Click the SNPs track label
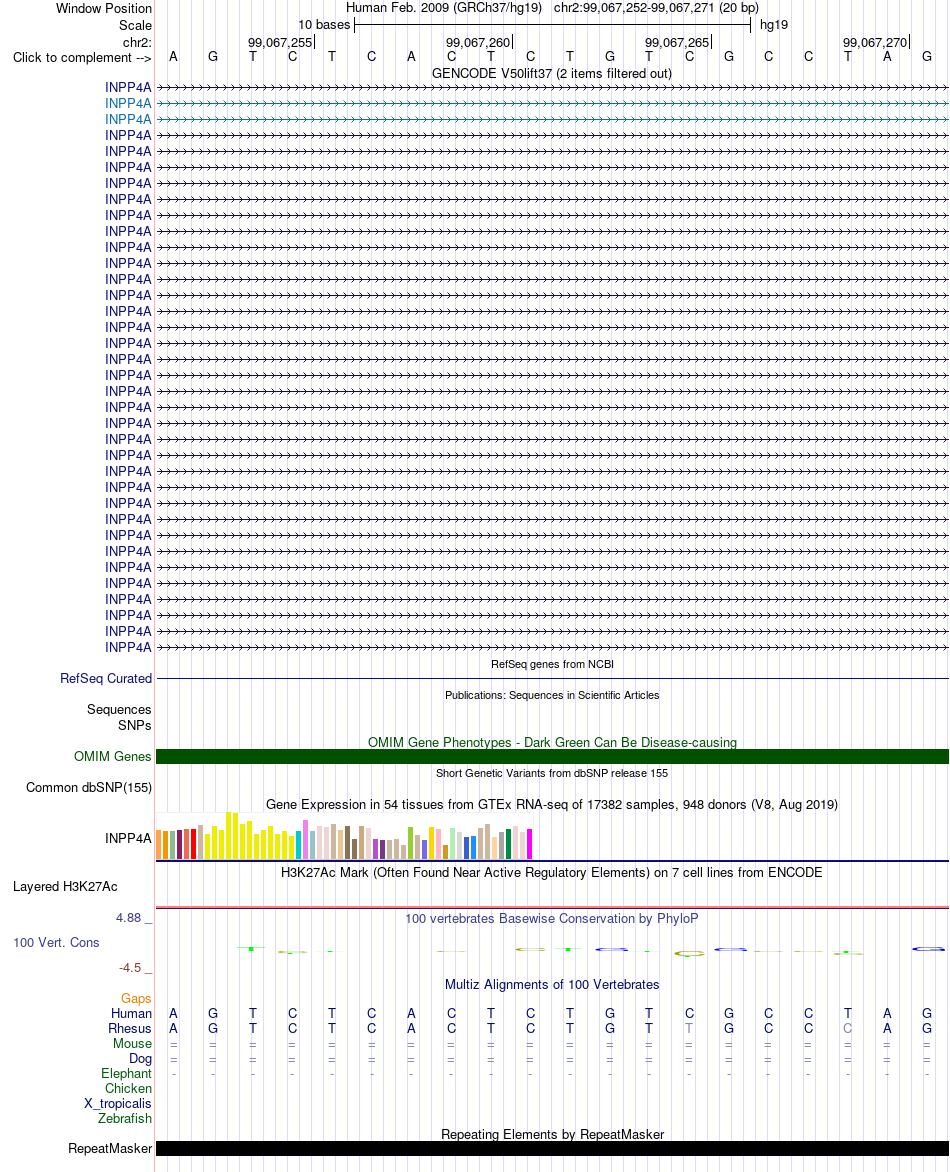The height and width of the screenshot is (1172, 950). coord(135,725)
